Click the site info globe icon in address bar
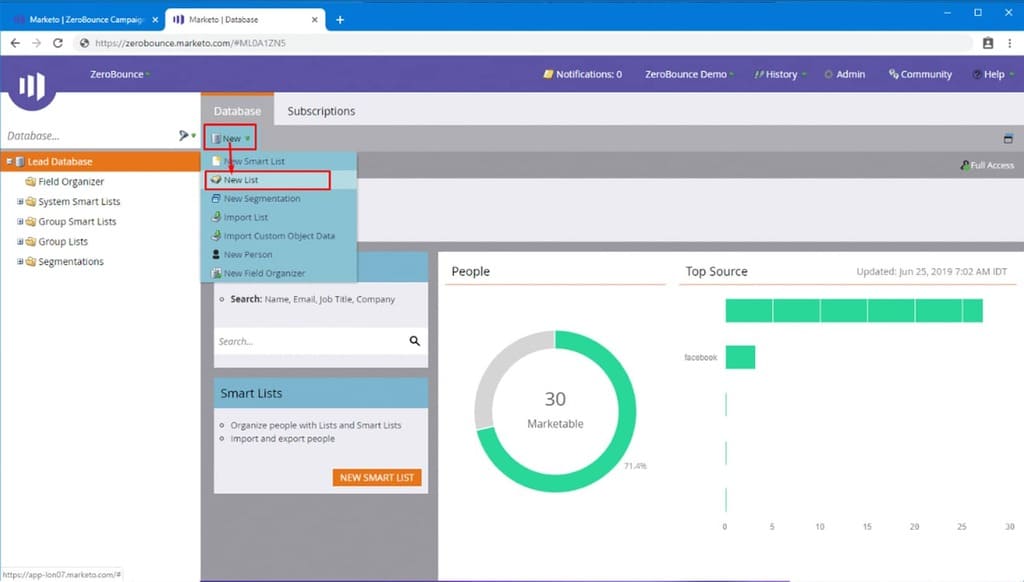The image size is (1024, 582). pyautogui.click(x=84, y=43)
